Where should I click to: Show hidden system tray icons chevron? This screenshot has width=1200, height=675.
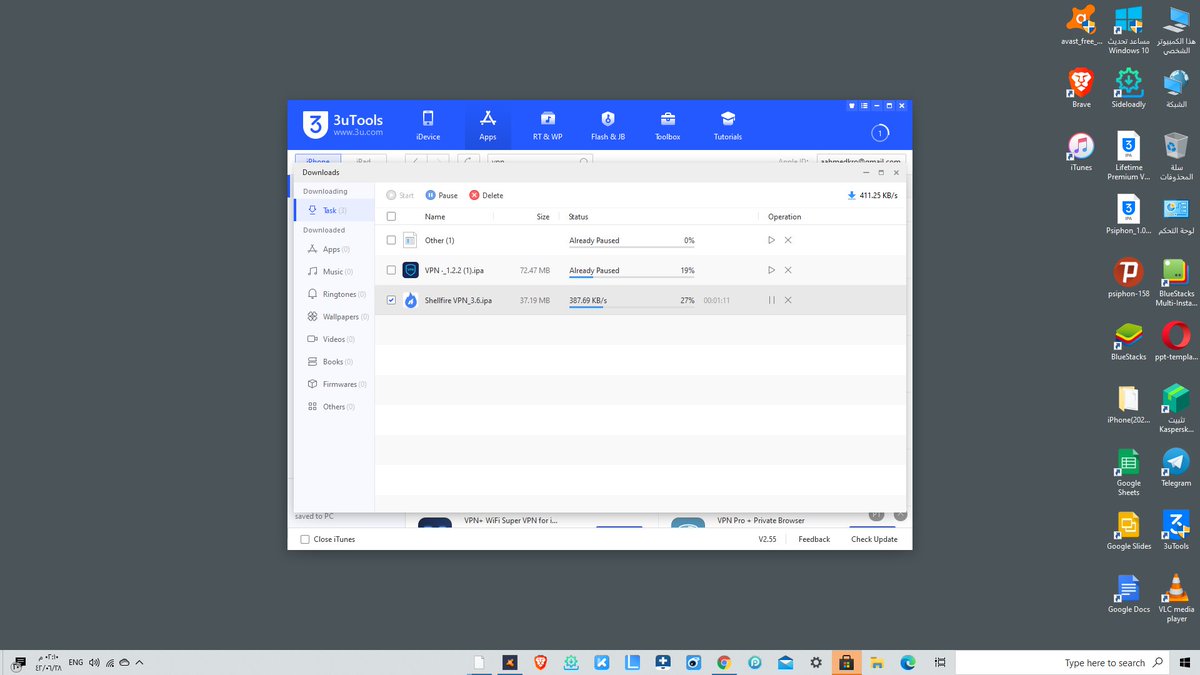[x=139, y=662]
